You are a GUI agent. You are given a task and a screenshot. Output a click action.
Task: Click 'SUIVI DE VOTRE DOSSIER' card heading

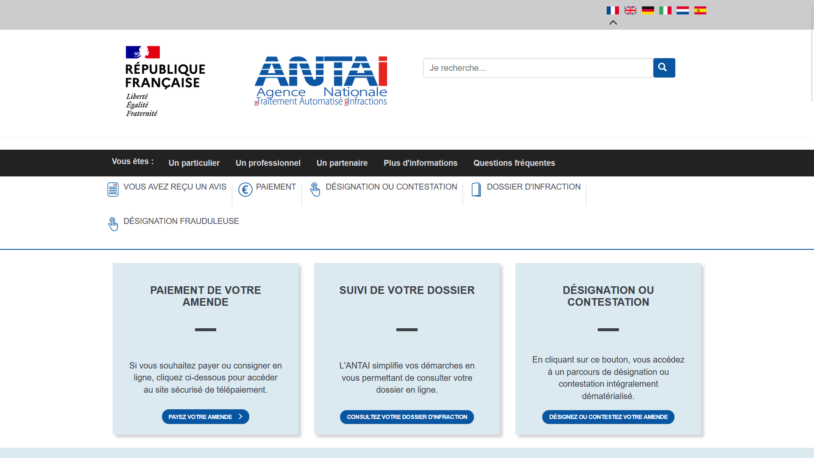tap(407, 290)
